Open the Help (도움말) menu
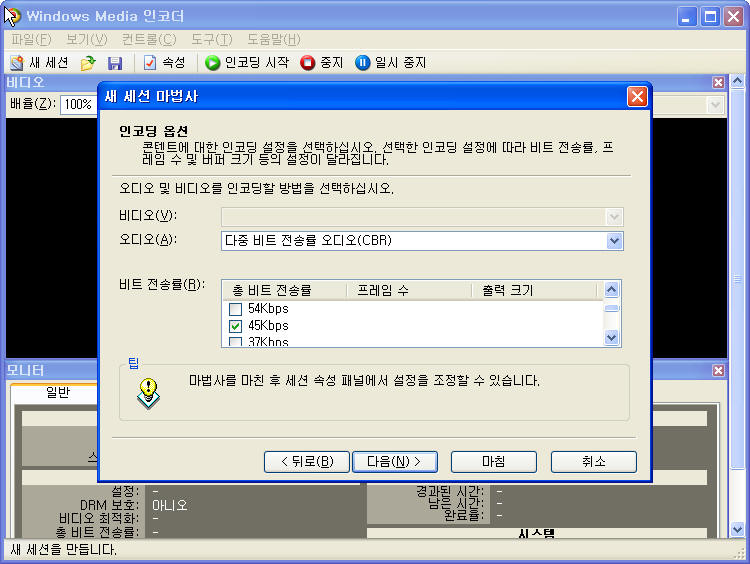The width and height of the screenshot is (750, 564). (x=274, y=39)
